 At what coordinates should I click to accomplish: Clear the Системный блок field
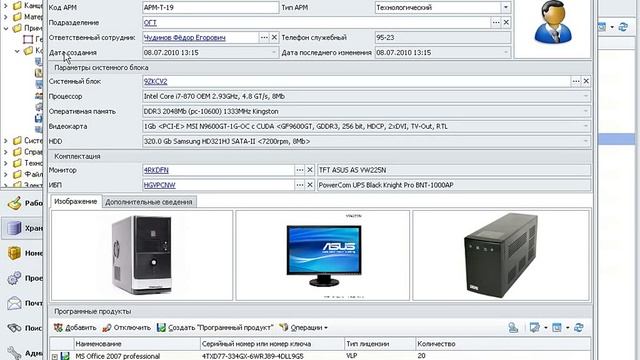[586, 82]
